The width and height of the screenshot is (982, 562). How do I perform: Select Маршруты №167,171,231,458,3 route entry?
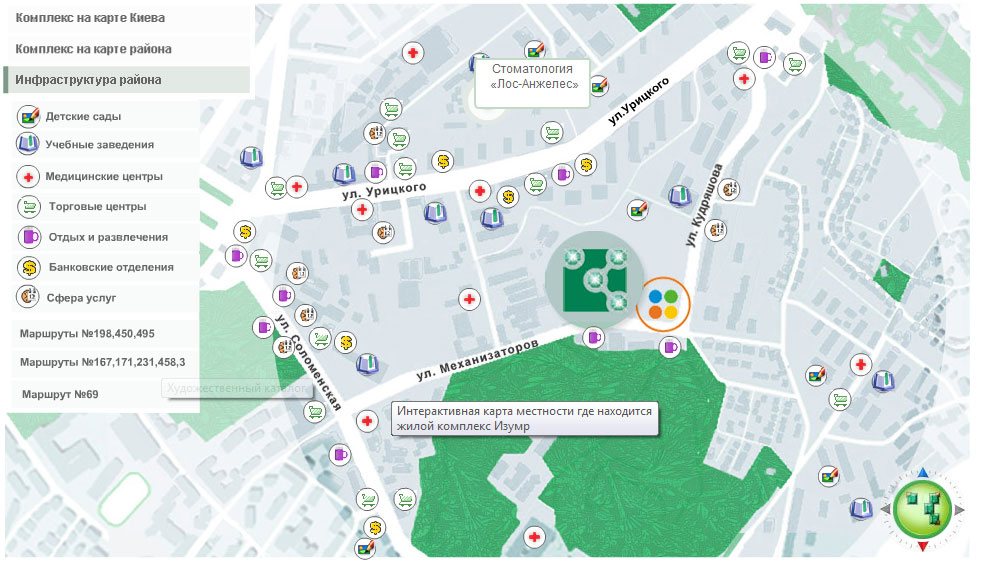coord(102,362)
